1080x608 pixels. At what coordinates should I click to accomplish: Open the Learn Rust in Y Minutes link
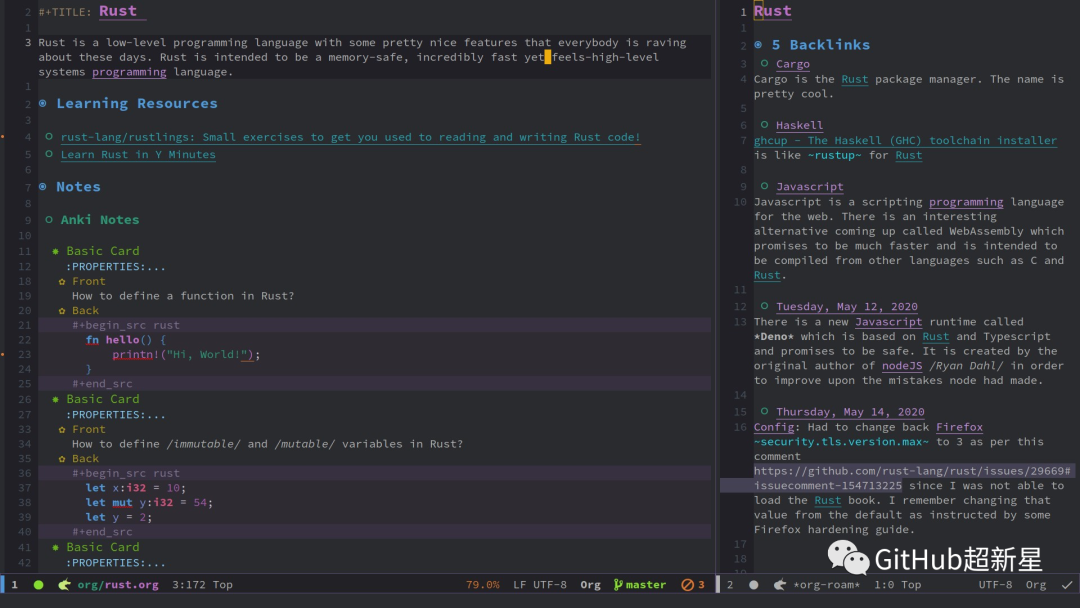pos(138,154)
